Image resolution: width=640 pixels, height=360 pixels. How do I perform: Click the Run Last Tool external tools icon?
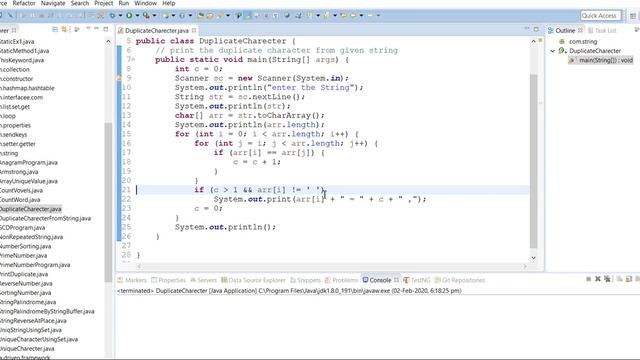coord(146,16)
